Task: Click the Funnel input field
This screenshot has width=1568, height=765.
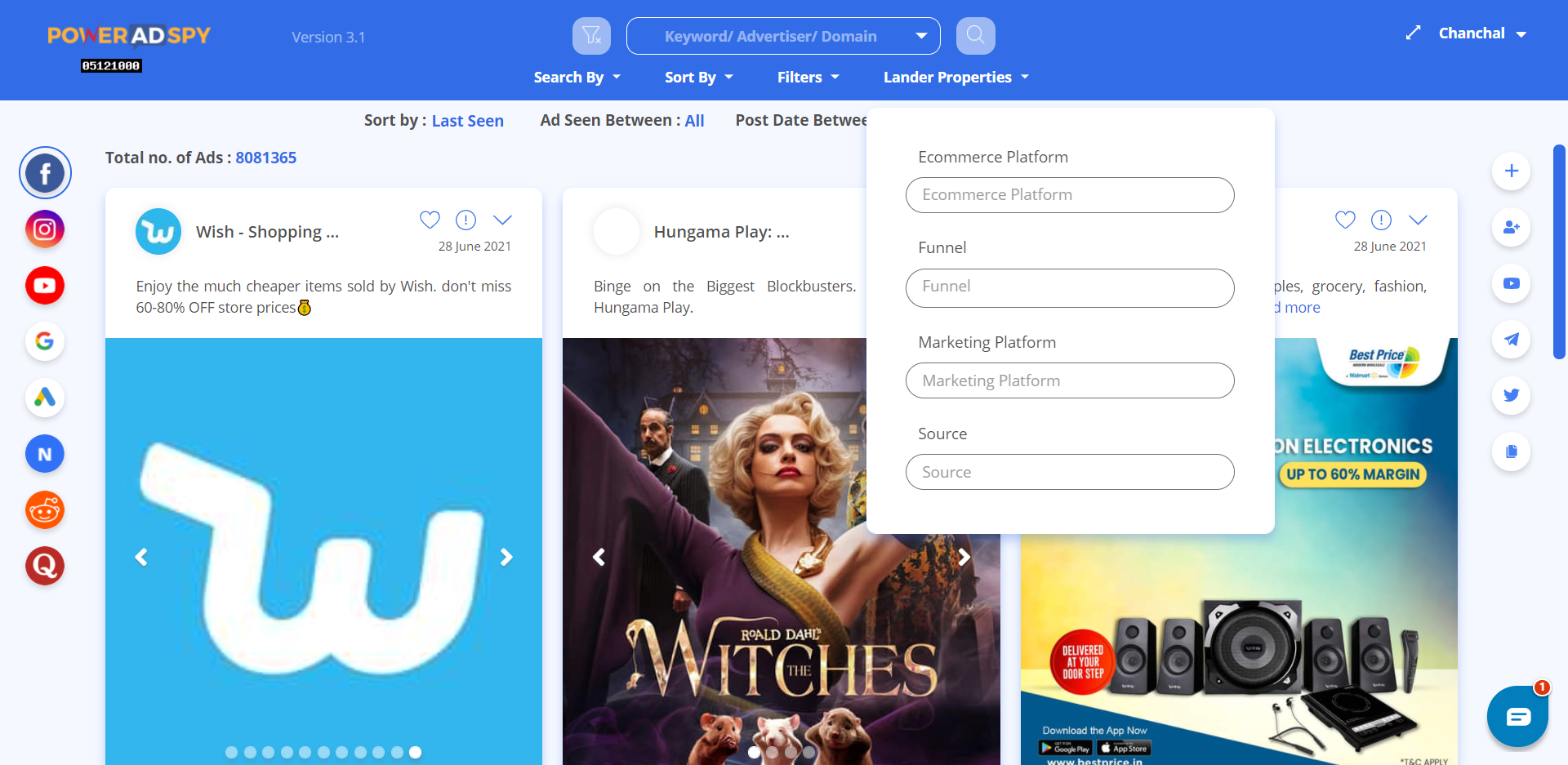Action: 1070,288
